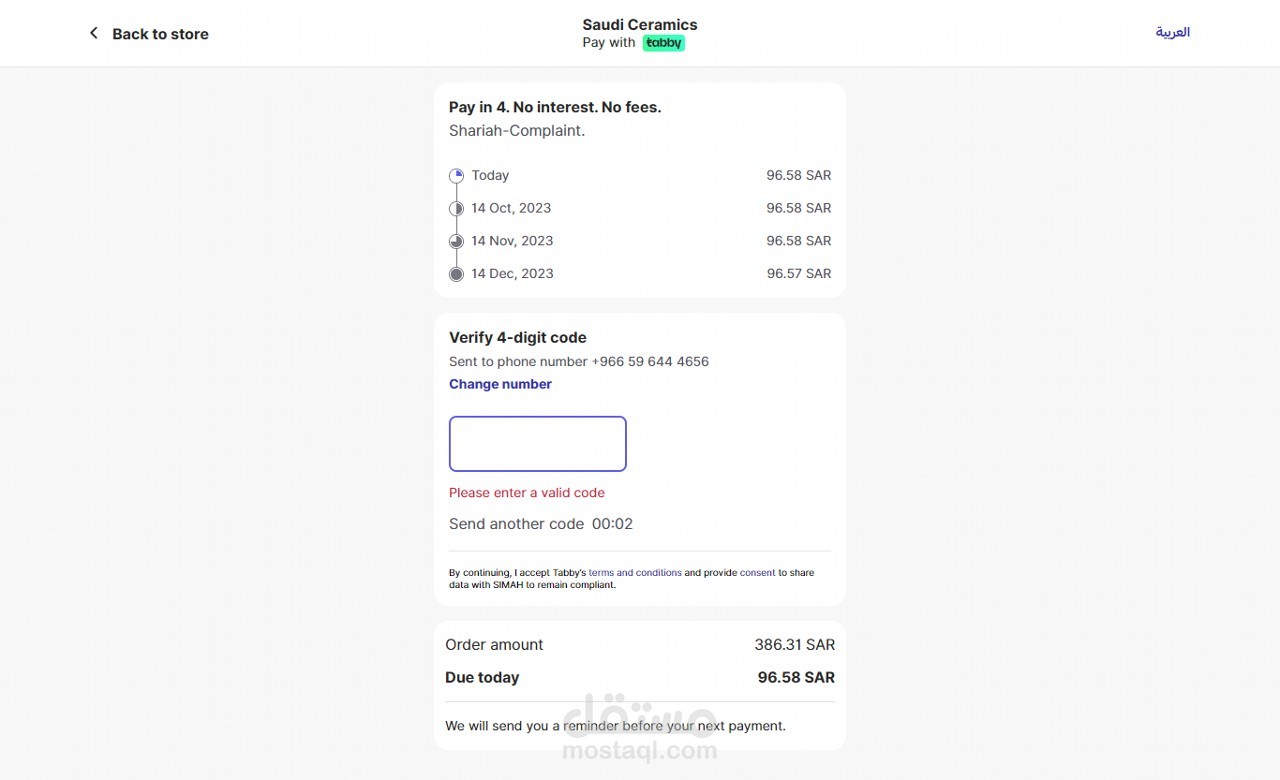Click the 14 Nov three-quarter progress icon
This screenshot has height=780, width=1280.
tap(456, 241)
